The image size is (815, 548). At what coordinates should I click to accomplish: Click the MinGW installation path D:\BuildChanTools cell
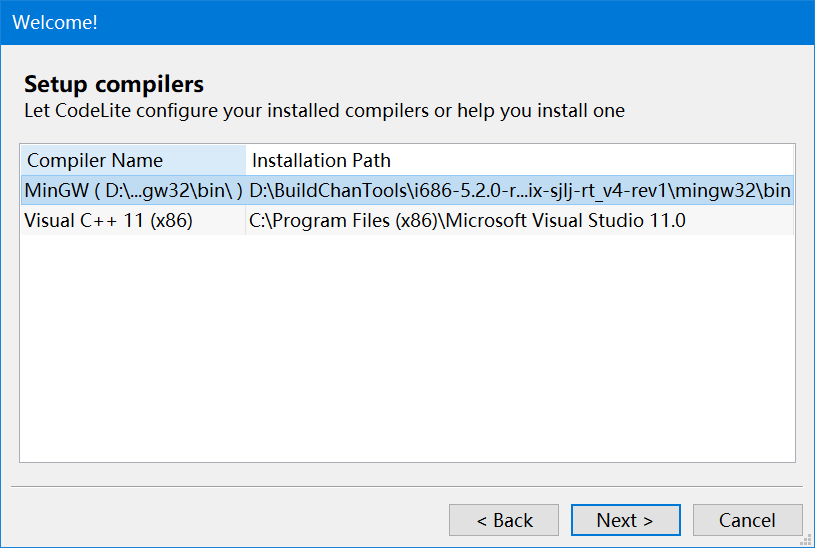(519, 190)
